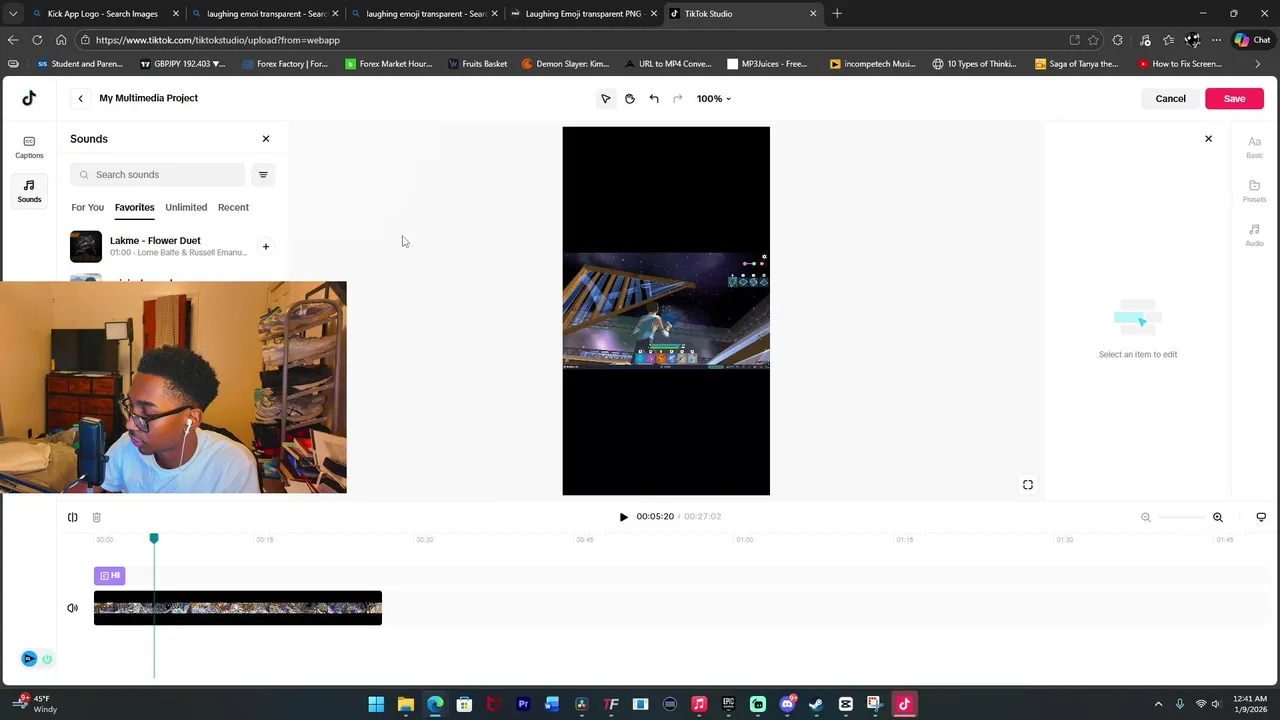Cancel the editing session

coord(1170,99)
